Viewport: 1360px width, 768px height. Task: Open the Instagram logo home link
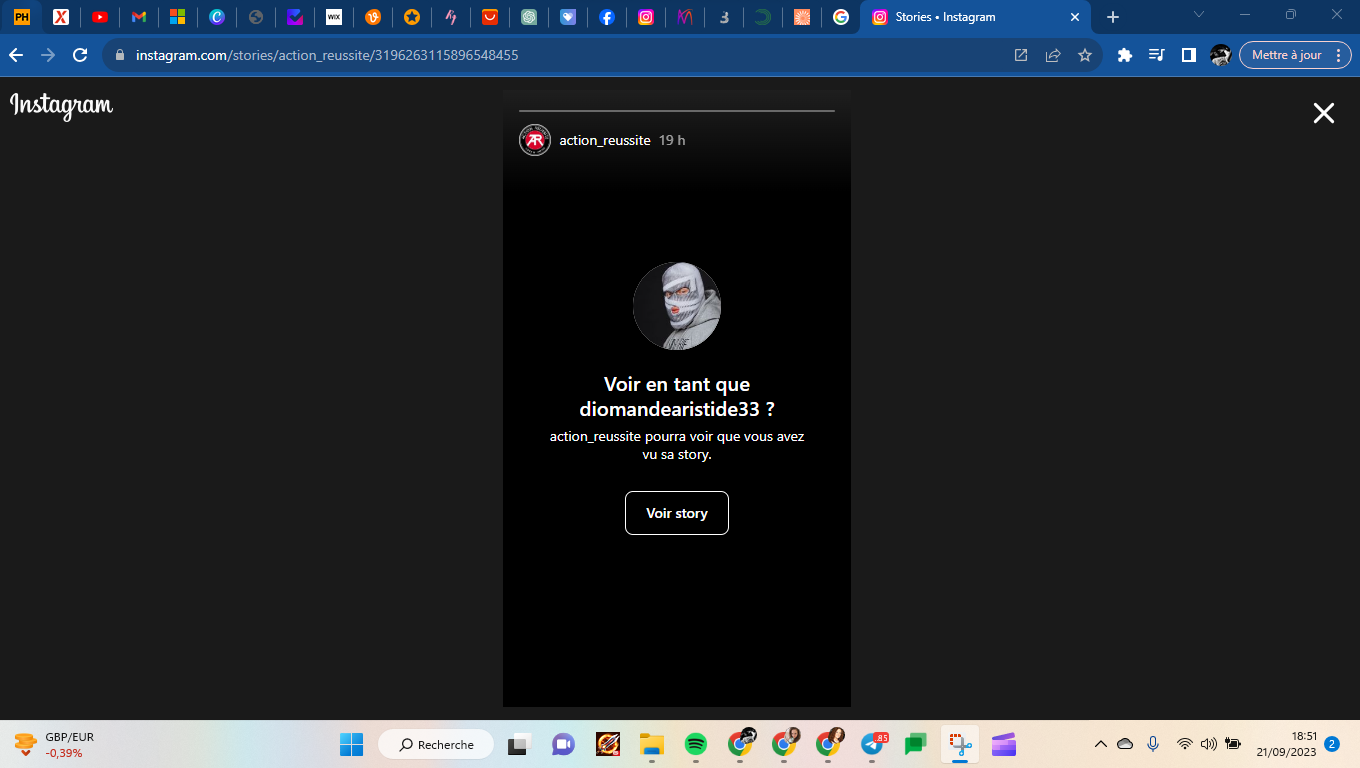tap(62, 106)
